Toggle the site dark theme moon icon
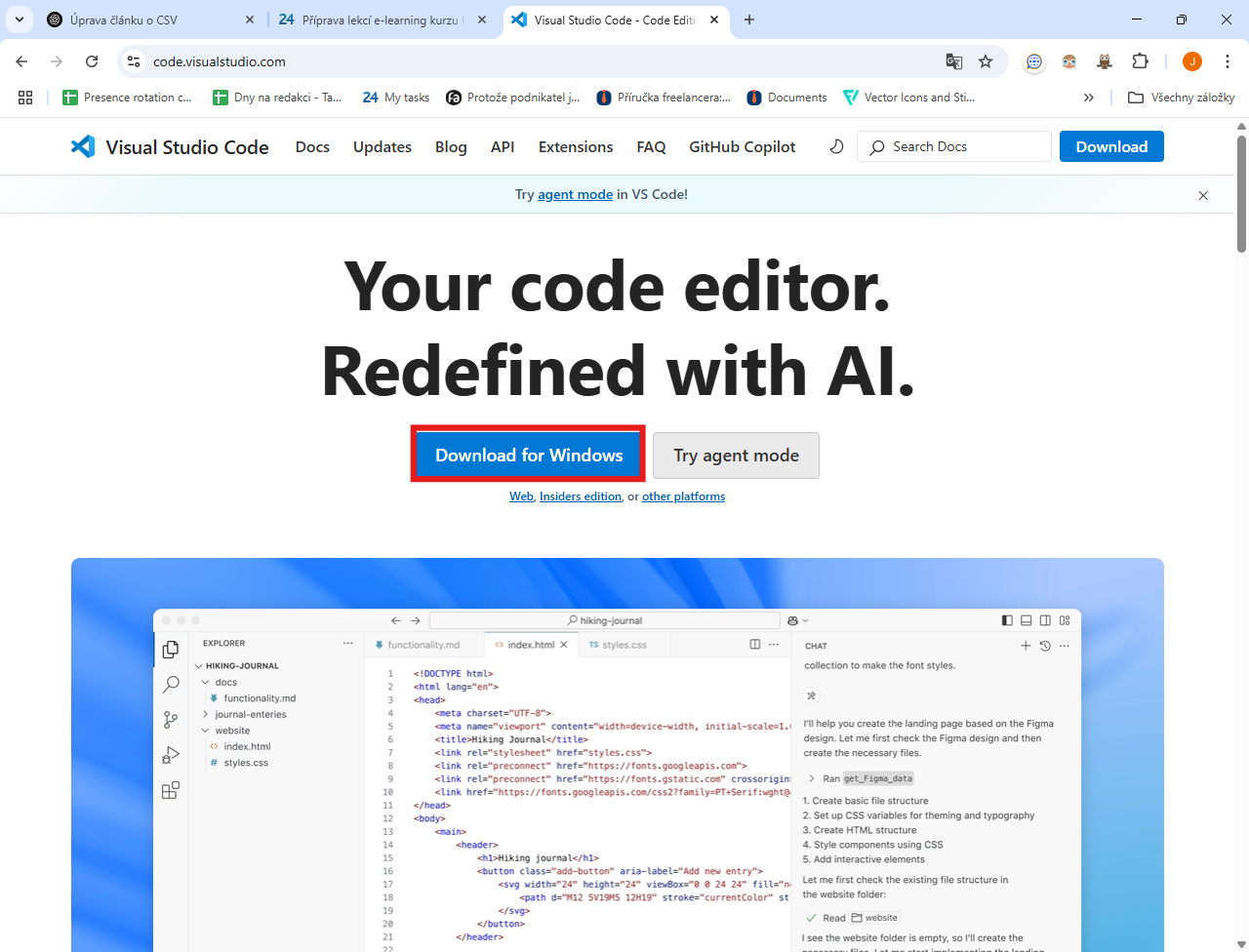 [x=836, y=146]
